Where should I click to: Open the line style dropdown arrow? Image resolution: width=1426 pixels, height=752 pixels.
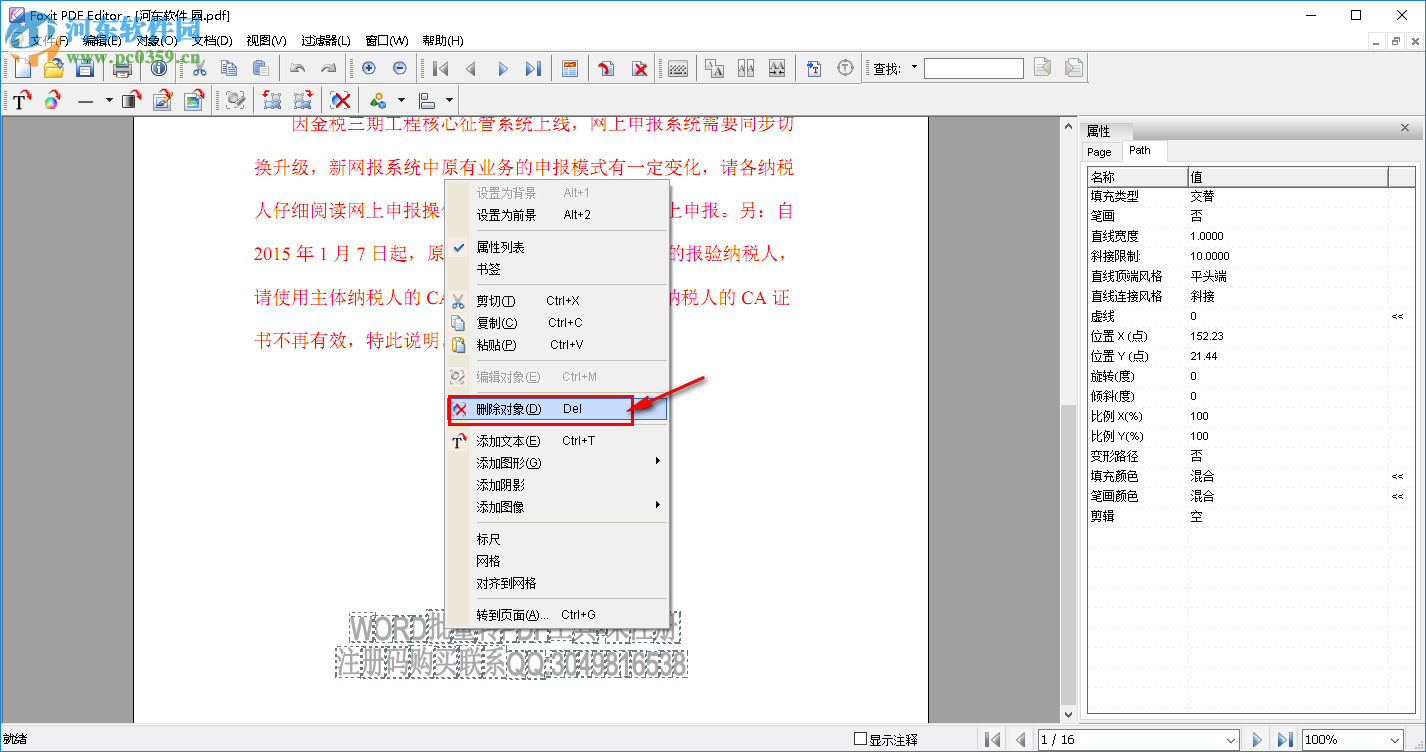pos(107,100)
